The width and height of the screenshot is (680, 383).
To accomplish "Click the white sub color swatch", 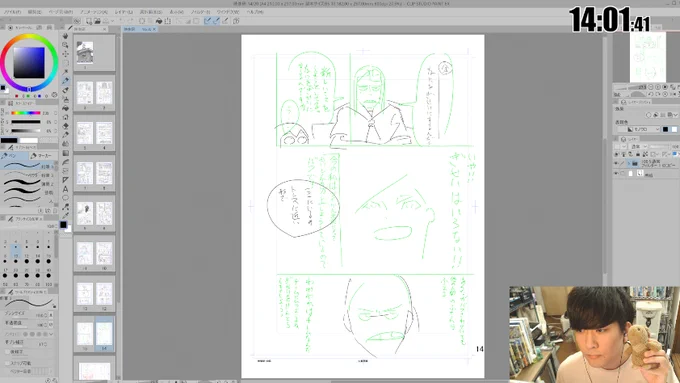I will [29, 141].
